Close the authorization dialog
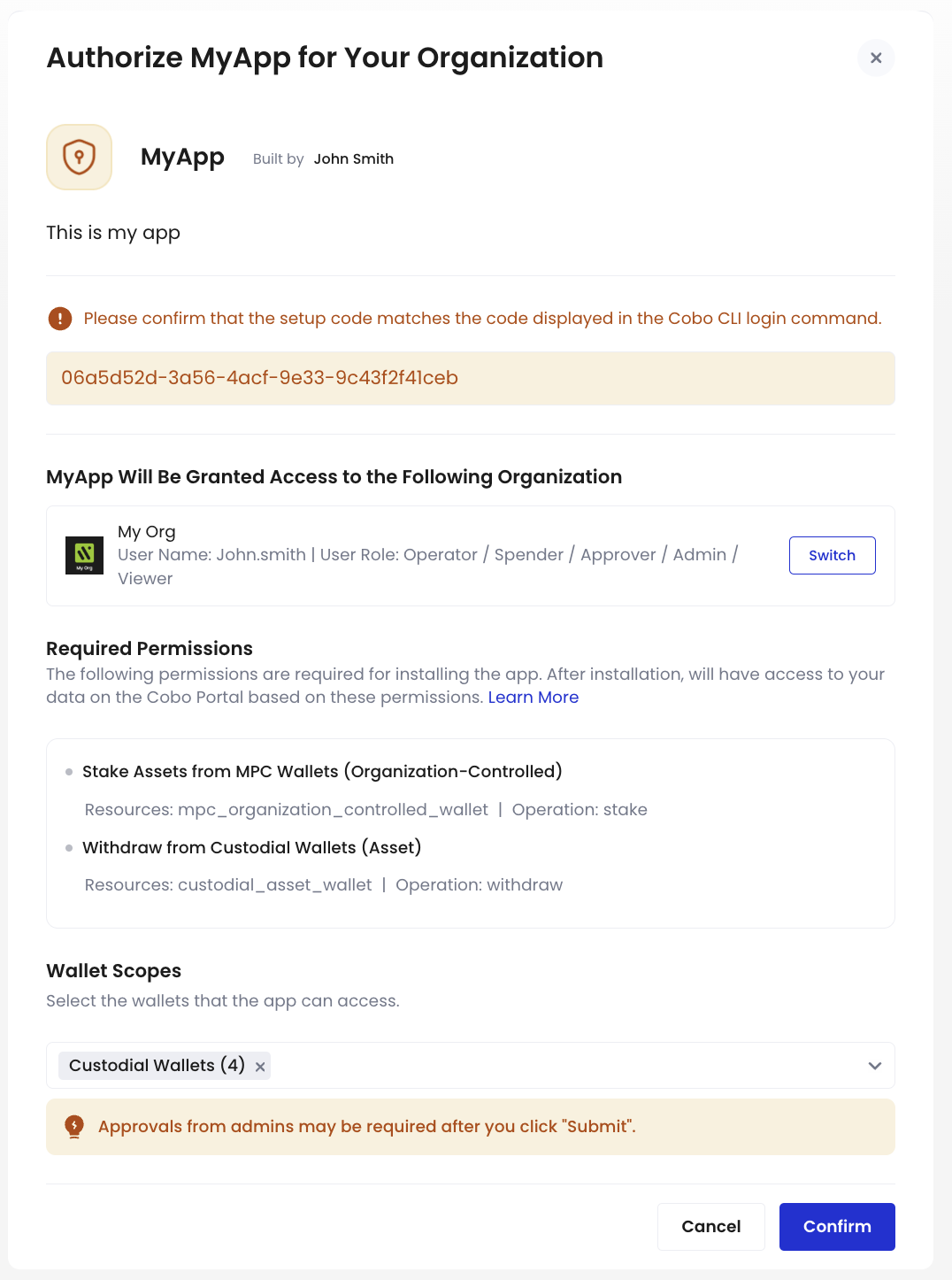This screenshot has height=1280, width=952. 875,58
